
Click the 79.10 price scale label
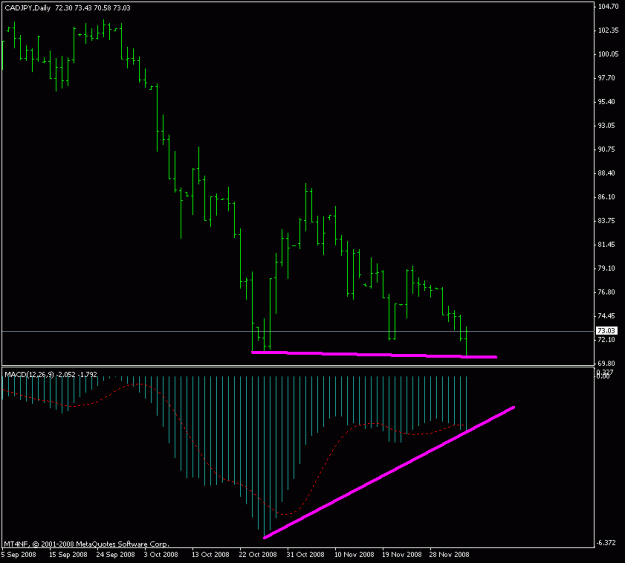click(606, 268)
